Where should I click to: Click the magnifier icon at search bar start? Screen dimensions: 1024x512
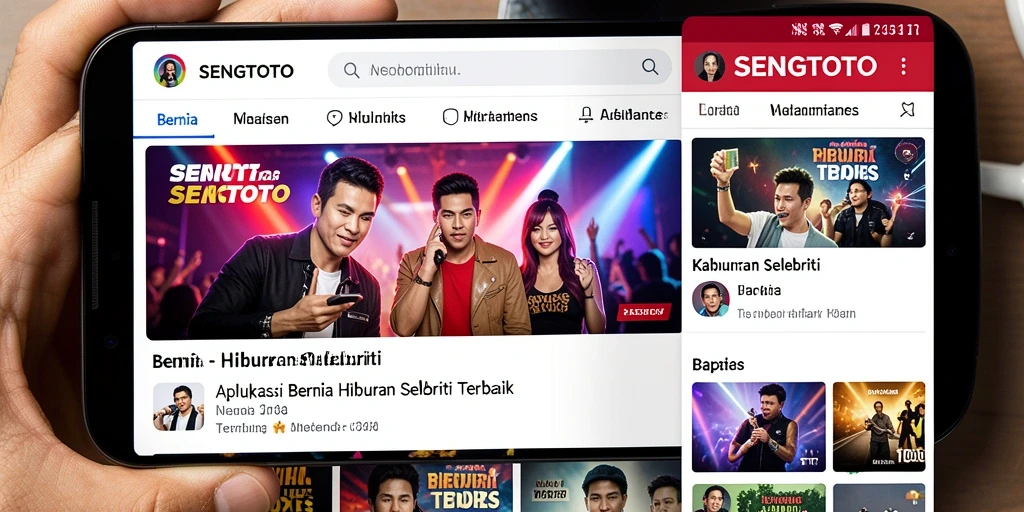click(x=351, y=71)
